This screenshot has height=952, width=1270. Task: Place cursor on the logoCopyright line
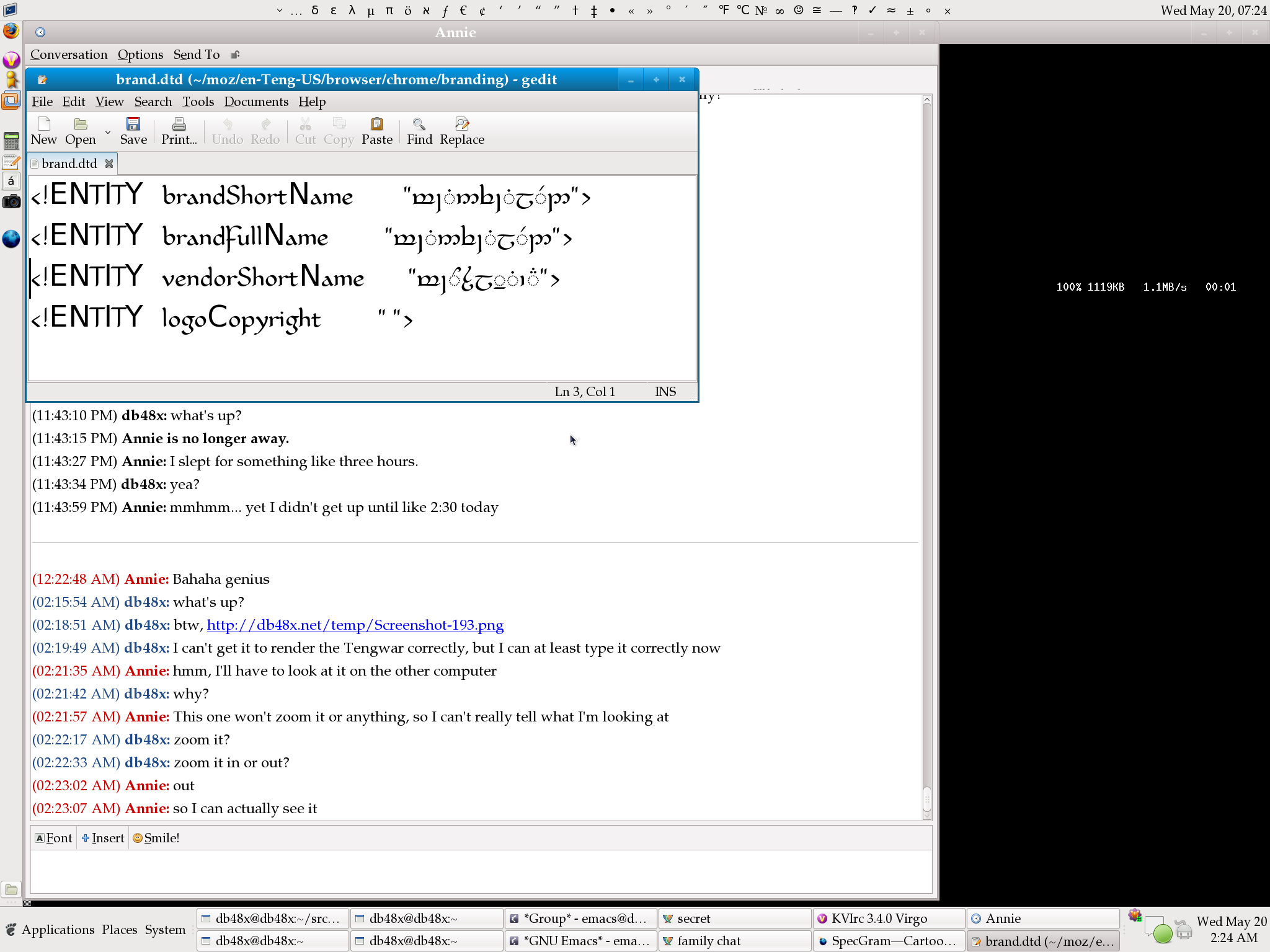221,319
